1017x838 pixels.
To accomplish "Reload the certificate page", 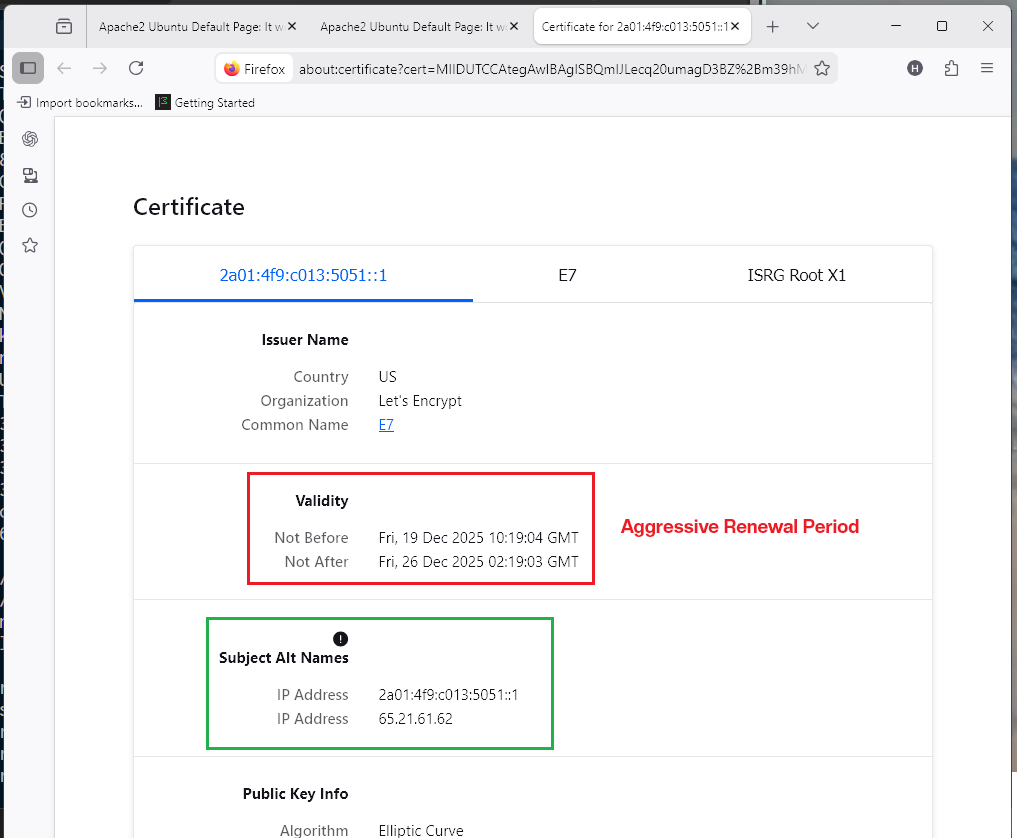I will 137,68.
